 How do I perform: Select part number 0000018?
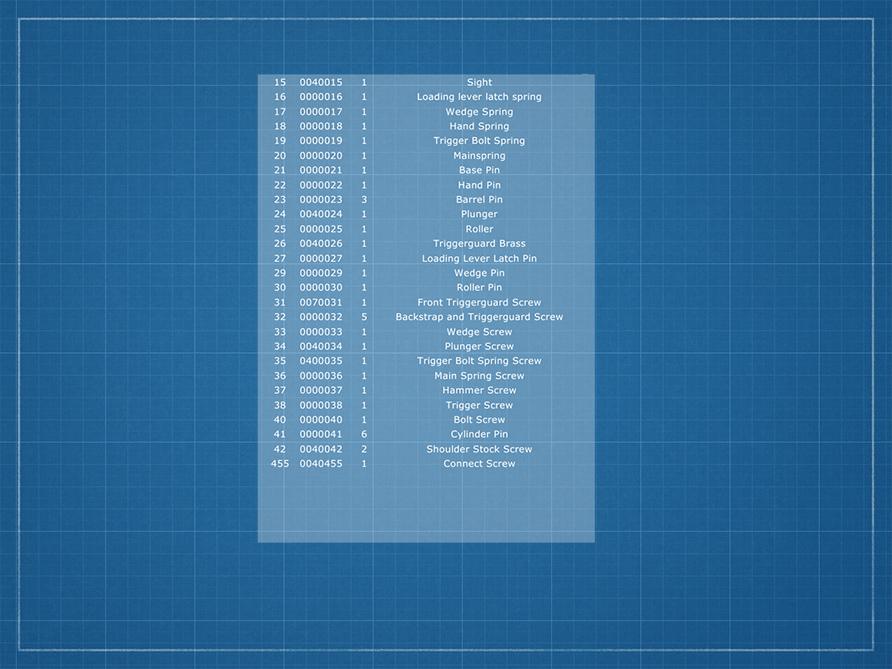[x=320, y=126]
